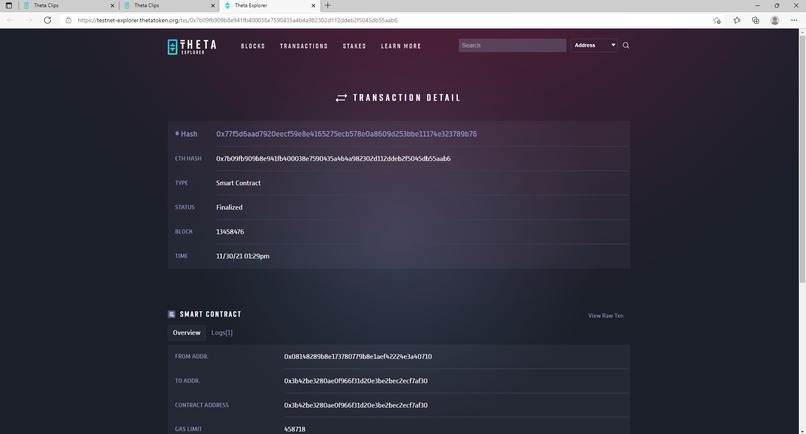The height and width of the screenshot is (434, 806).
Task: Open the Learn More menu item
Action: coord(401,46)
